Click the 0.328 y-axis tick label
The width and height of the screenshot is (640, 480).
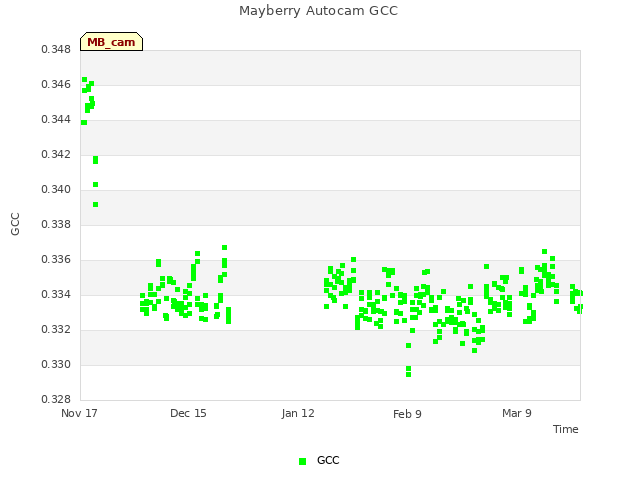coord(56,400)
